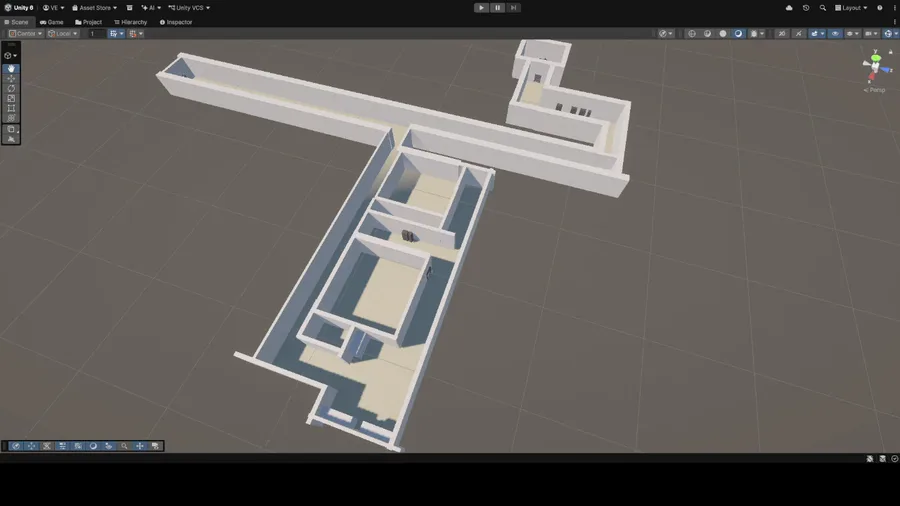Click the middle status bar icon
900x506 pixels.
[x=882, y=458]
